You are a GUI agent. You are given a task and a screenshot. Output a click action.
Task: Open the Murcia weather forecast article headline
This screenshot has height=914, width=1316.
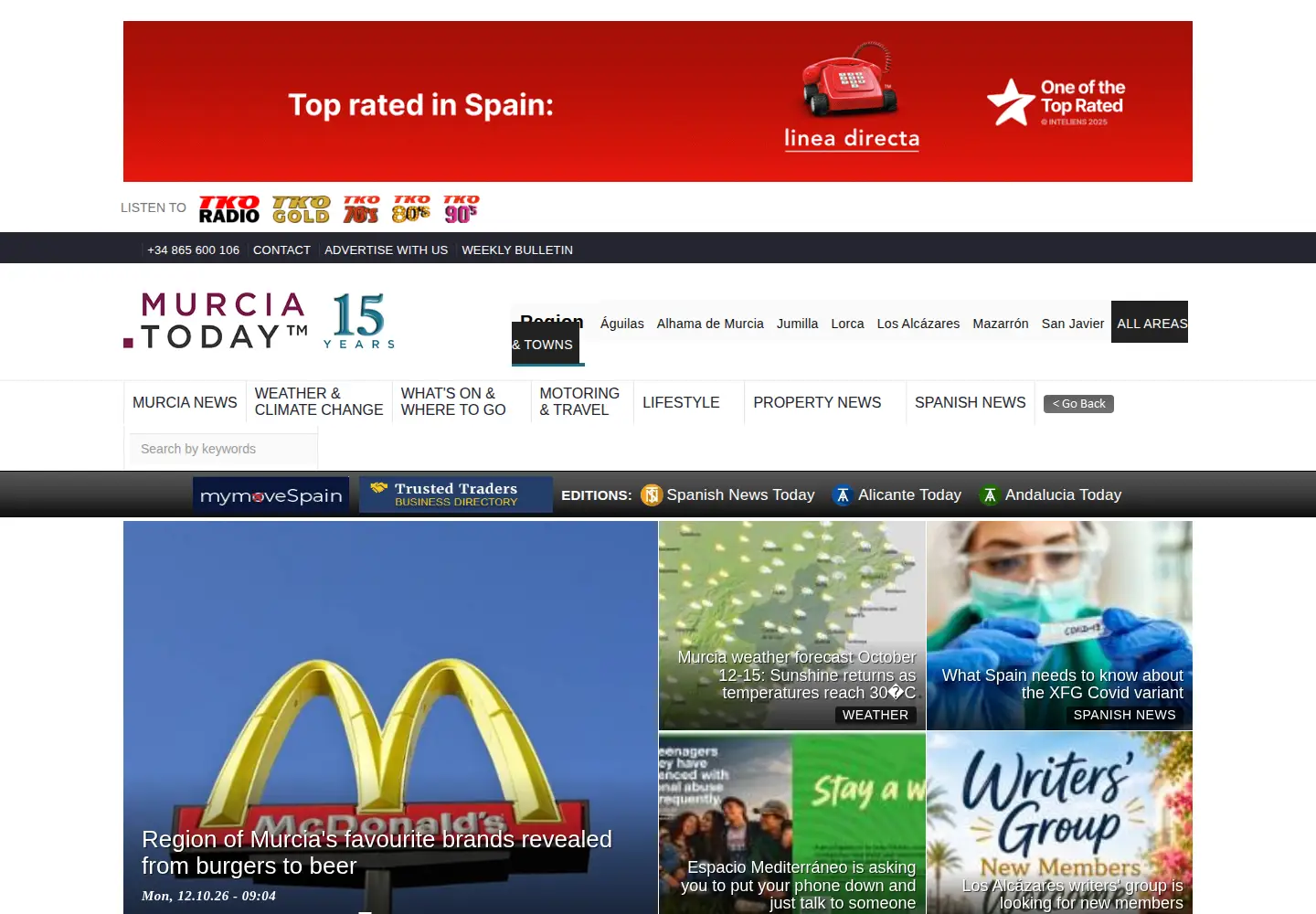pyautogui.click(x=796, y=675)
